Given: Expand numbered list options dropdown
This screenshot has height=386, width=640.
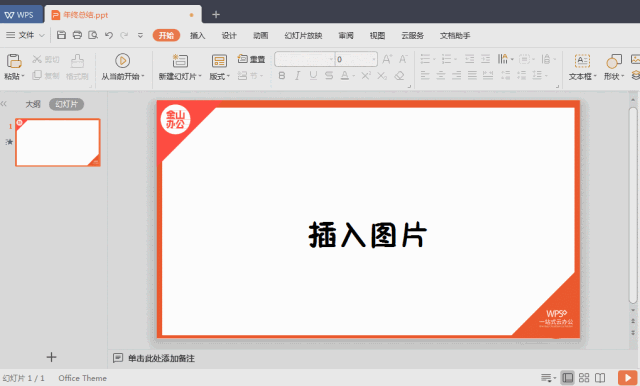Looking at the screenshot, I should [456, 60].
